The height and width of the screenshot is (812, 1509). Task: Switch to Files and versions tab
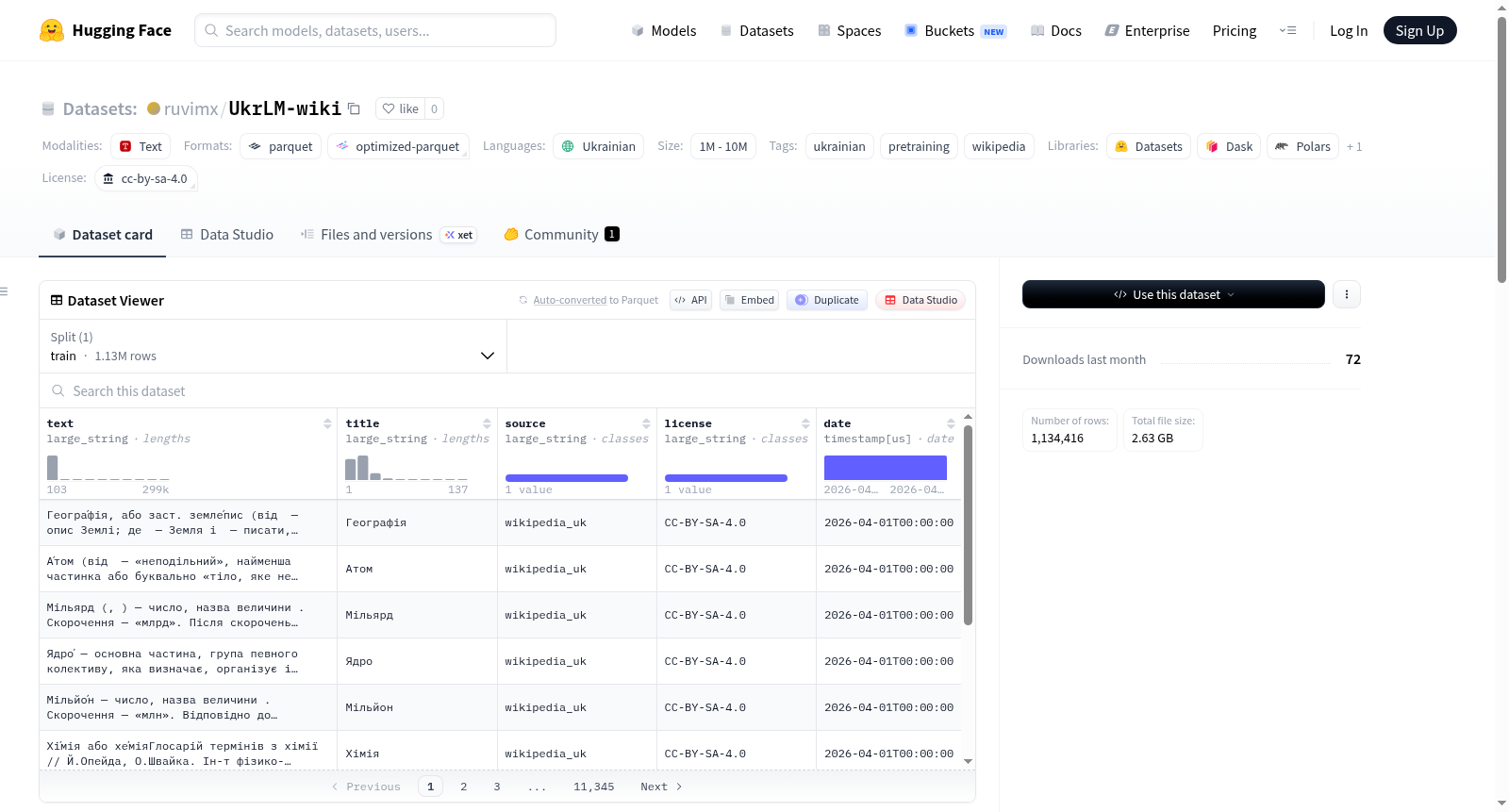tap(389, 235)
